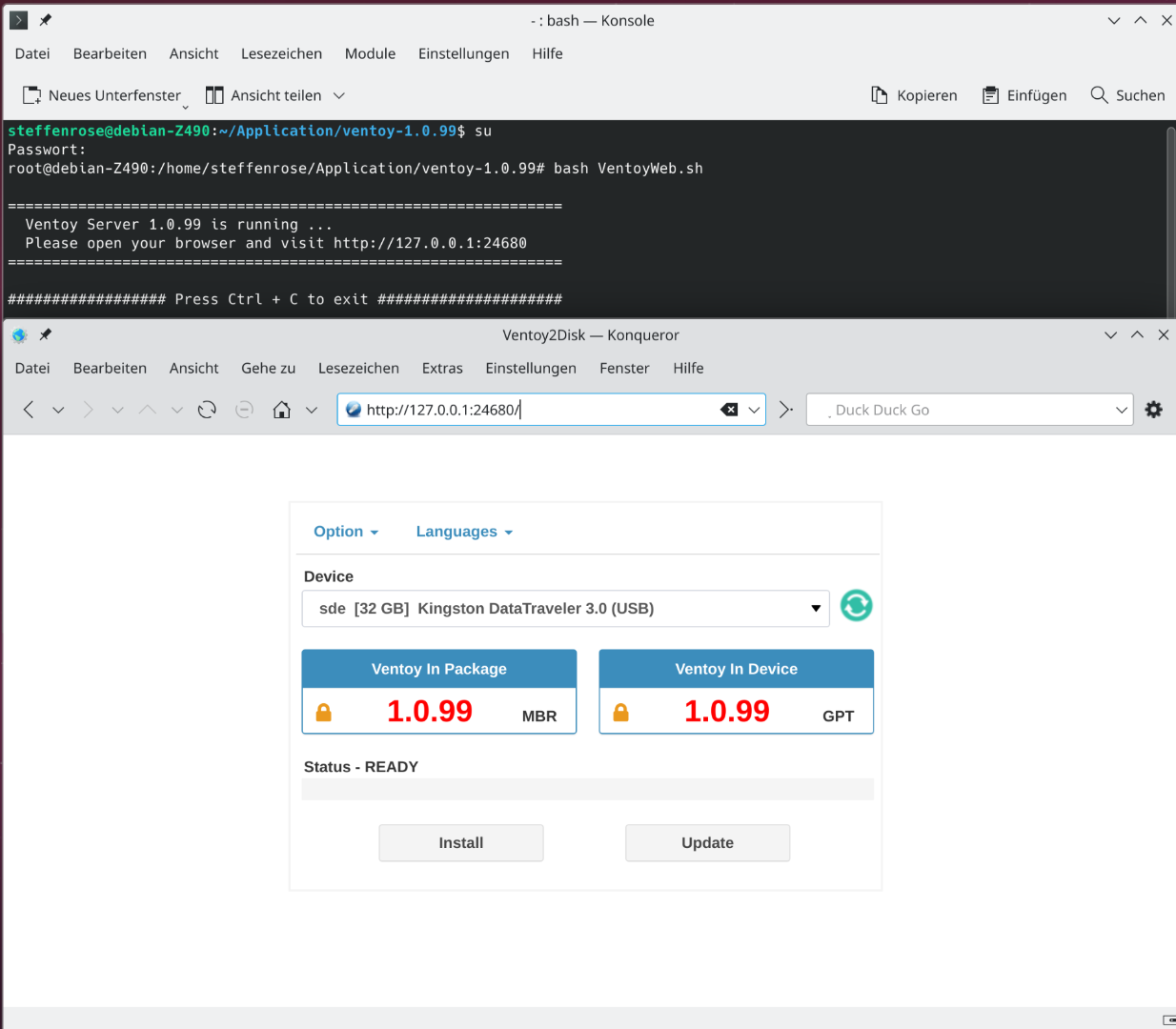Click the Kopieren icon in Konsole toolbar
This screenshot has width=1176, height=1029.
click(880, 95)
